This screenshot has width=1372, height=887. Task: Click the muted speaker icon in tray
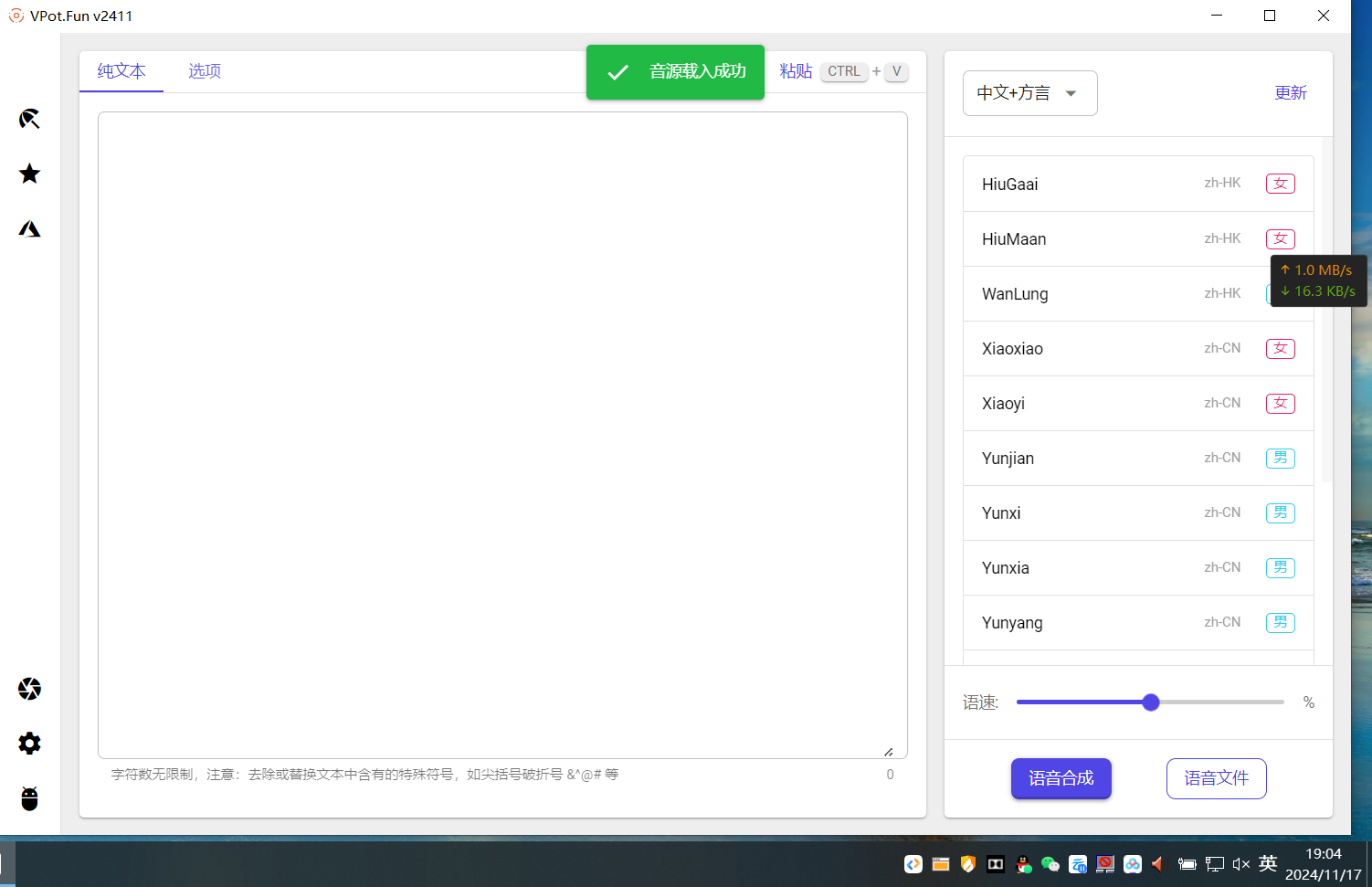1240,864
